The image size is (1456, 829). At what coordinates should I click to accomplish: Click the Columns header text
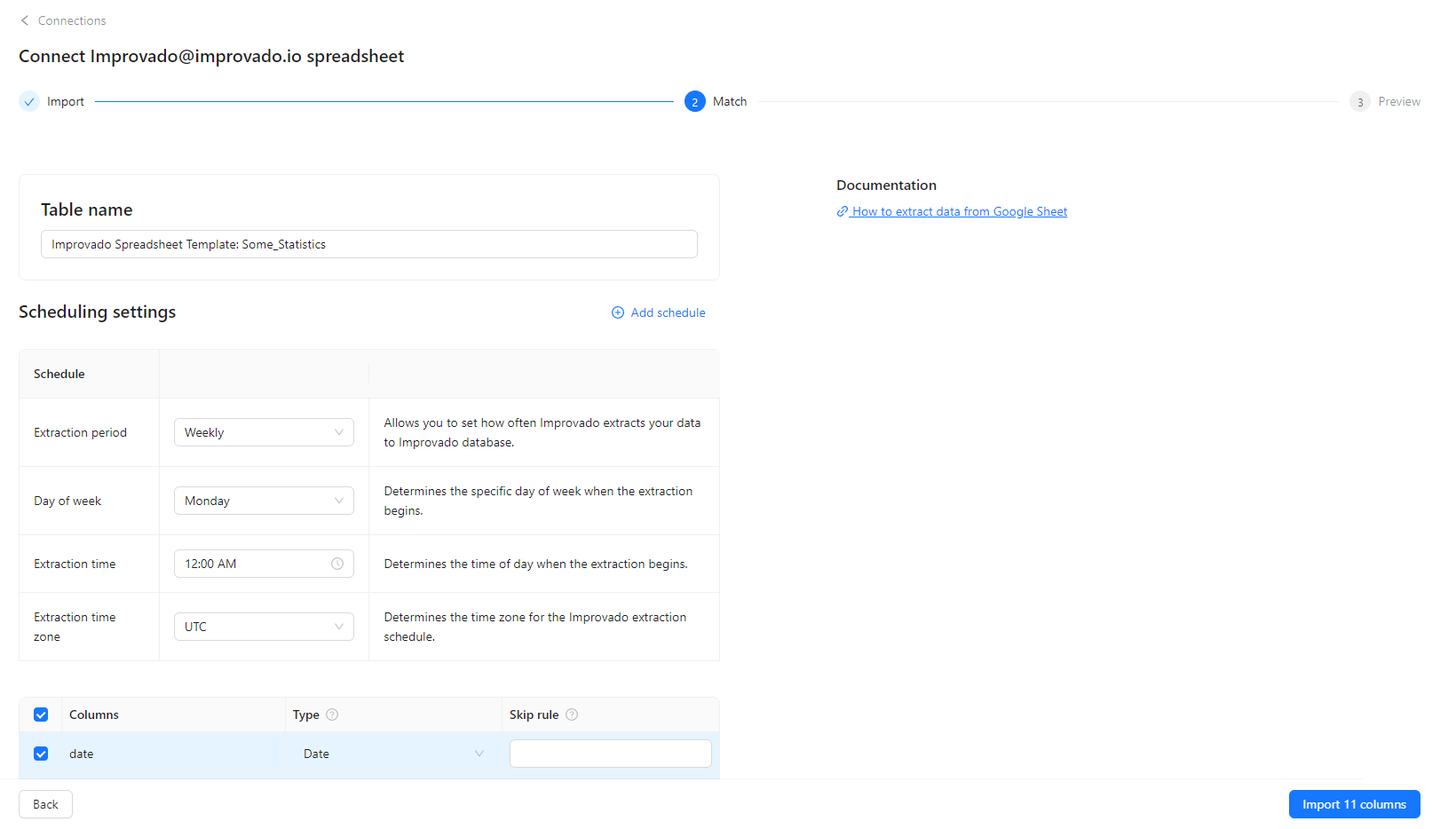point(94,715)
